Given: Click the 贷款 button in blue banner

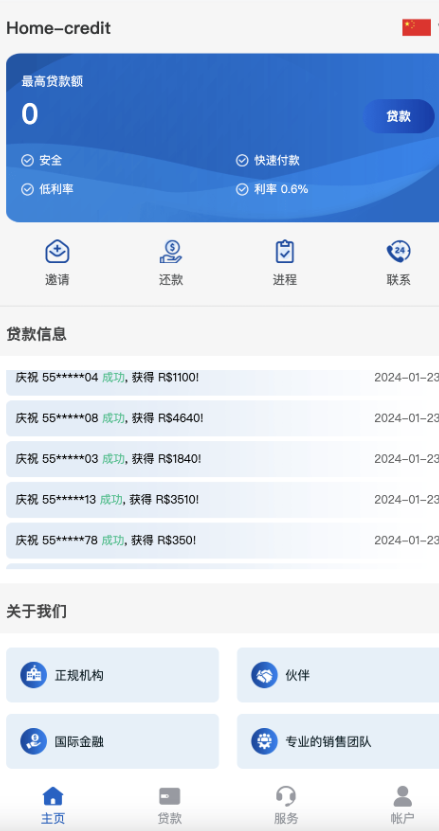Looking at the screenshot, I should pyautogui.click(x=399, y=116).
